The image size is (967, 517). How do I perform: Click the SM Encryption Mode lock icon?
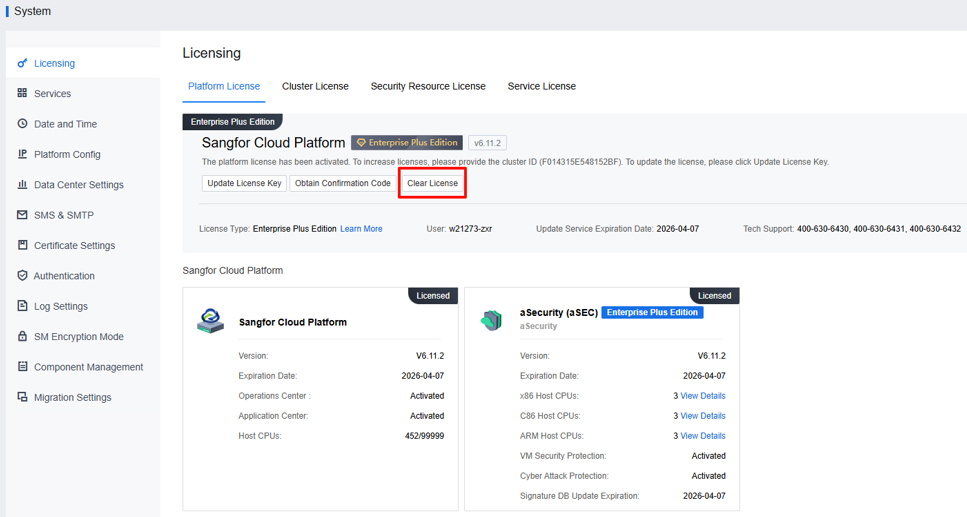click(x=22, y=336)
